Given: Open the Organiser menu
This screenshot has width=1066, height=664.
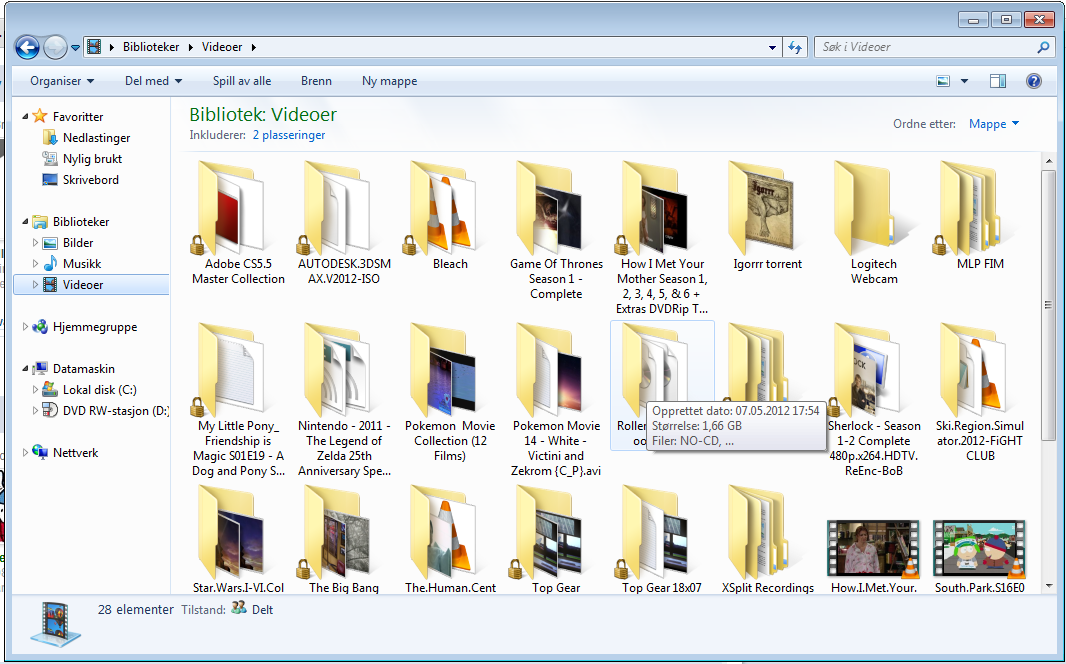Looking at the screenshot, I should [x=62, y=81].
